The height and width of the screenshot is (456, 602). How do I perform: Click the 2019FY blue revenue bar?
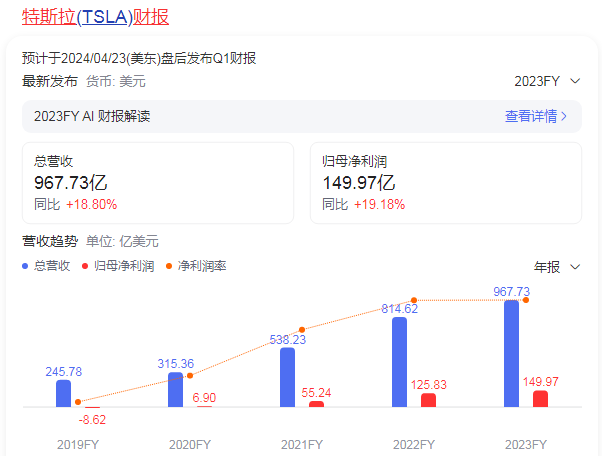click(63, 393)
